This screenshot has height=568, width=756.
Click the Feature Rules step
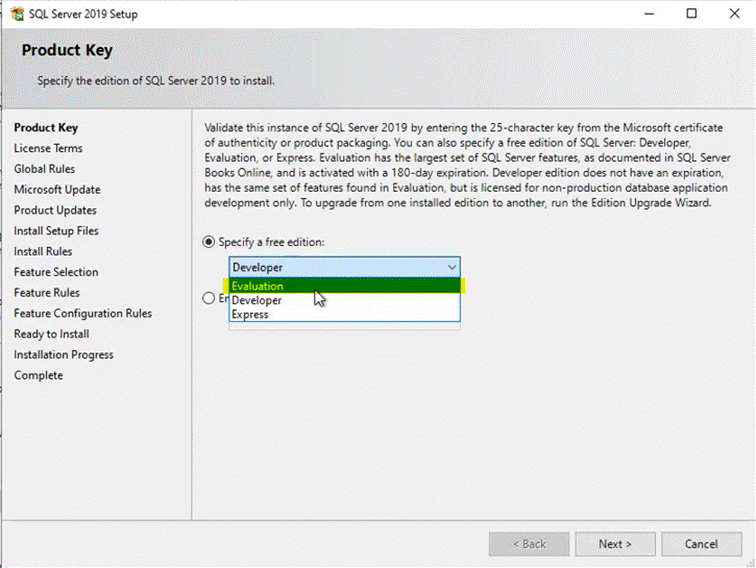click(x=47, y=293)
